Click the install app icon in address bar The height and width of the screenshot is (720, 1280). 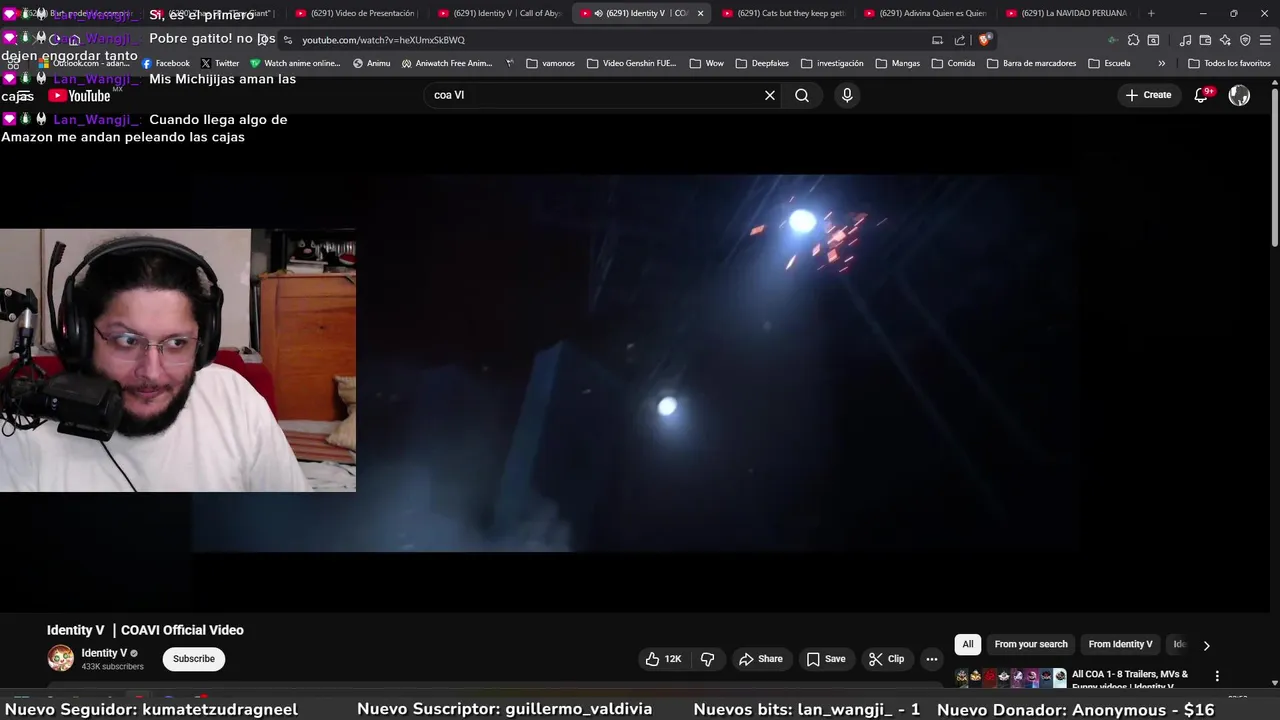point(937,40)
